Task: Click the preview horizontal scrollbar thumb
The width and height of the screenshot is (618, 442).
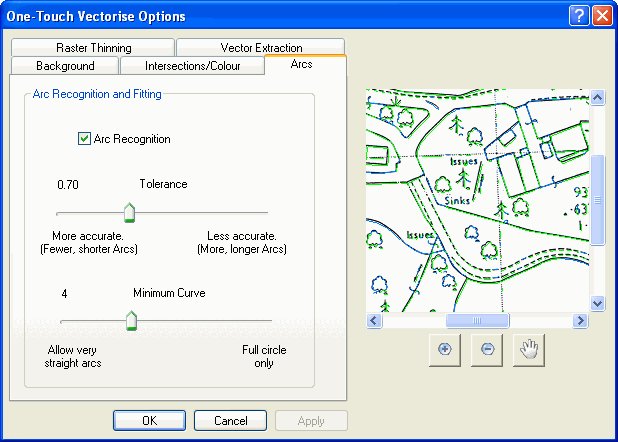Action: [x=477, y=321]
